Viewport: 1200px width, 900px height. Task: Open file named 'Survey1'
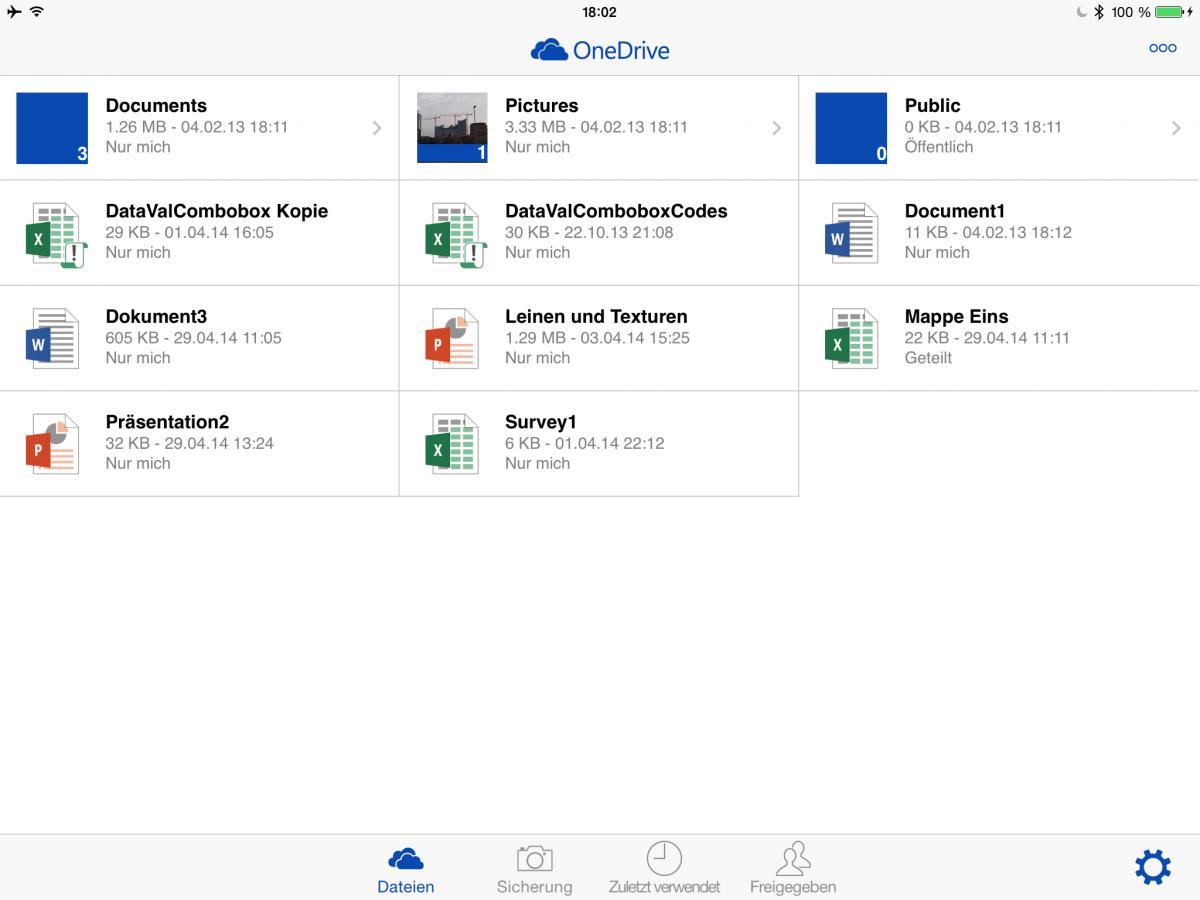click(x=541, y=422)
